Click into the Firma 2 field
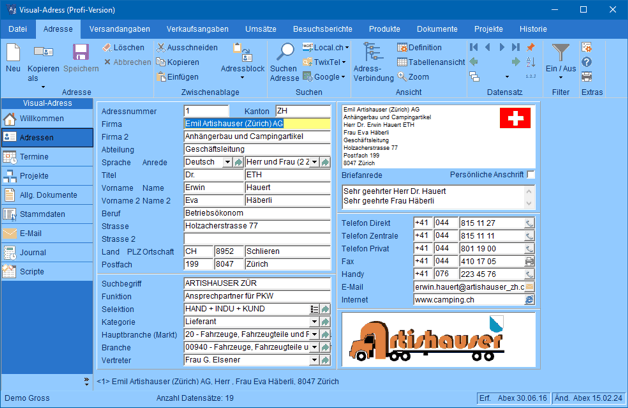The height and width of the screenshot is (408, 628). pos(257,137)
